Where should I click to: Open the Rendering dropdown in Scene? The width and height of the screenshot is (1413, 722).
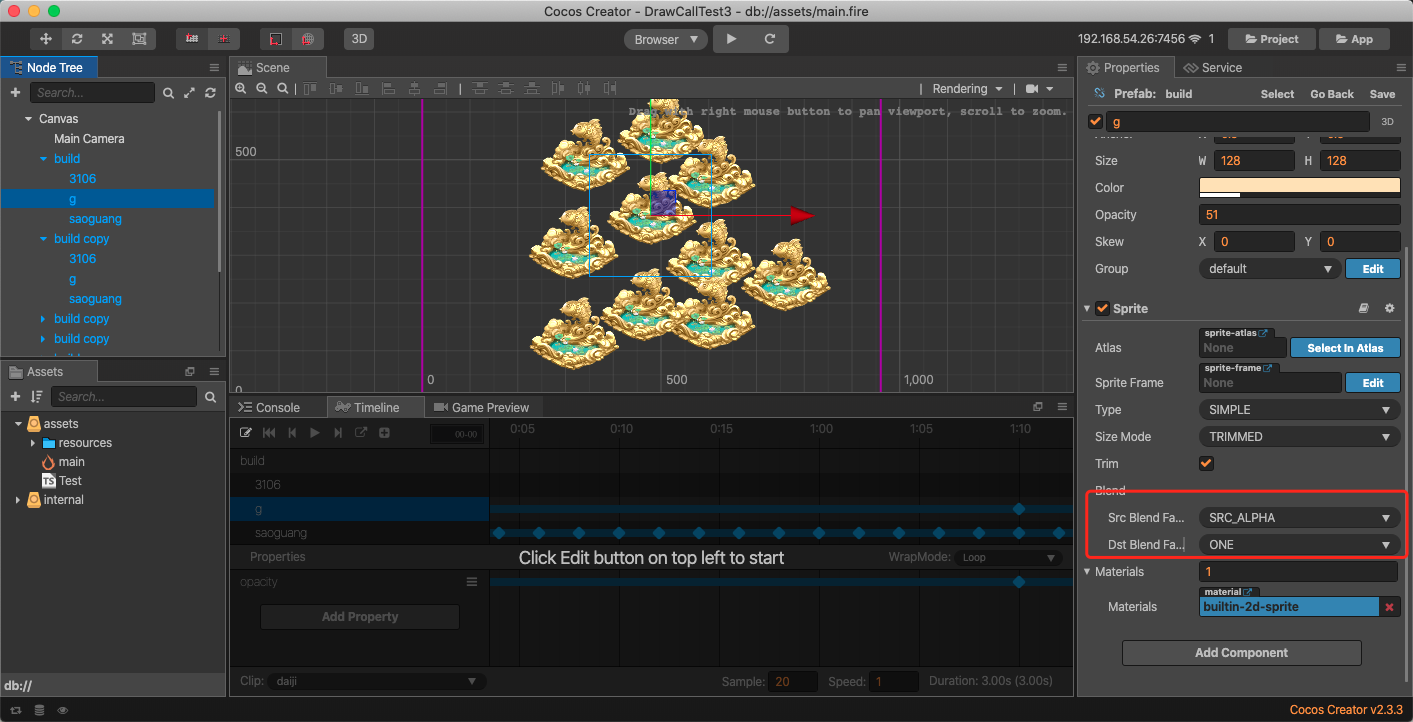click(968, 89)
